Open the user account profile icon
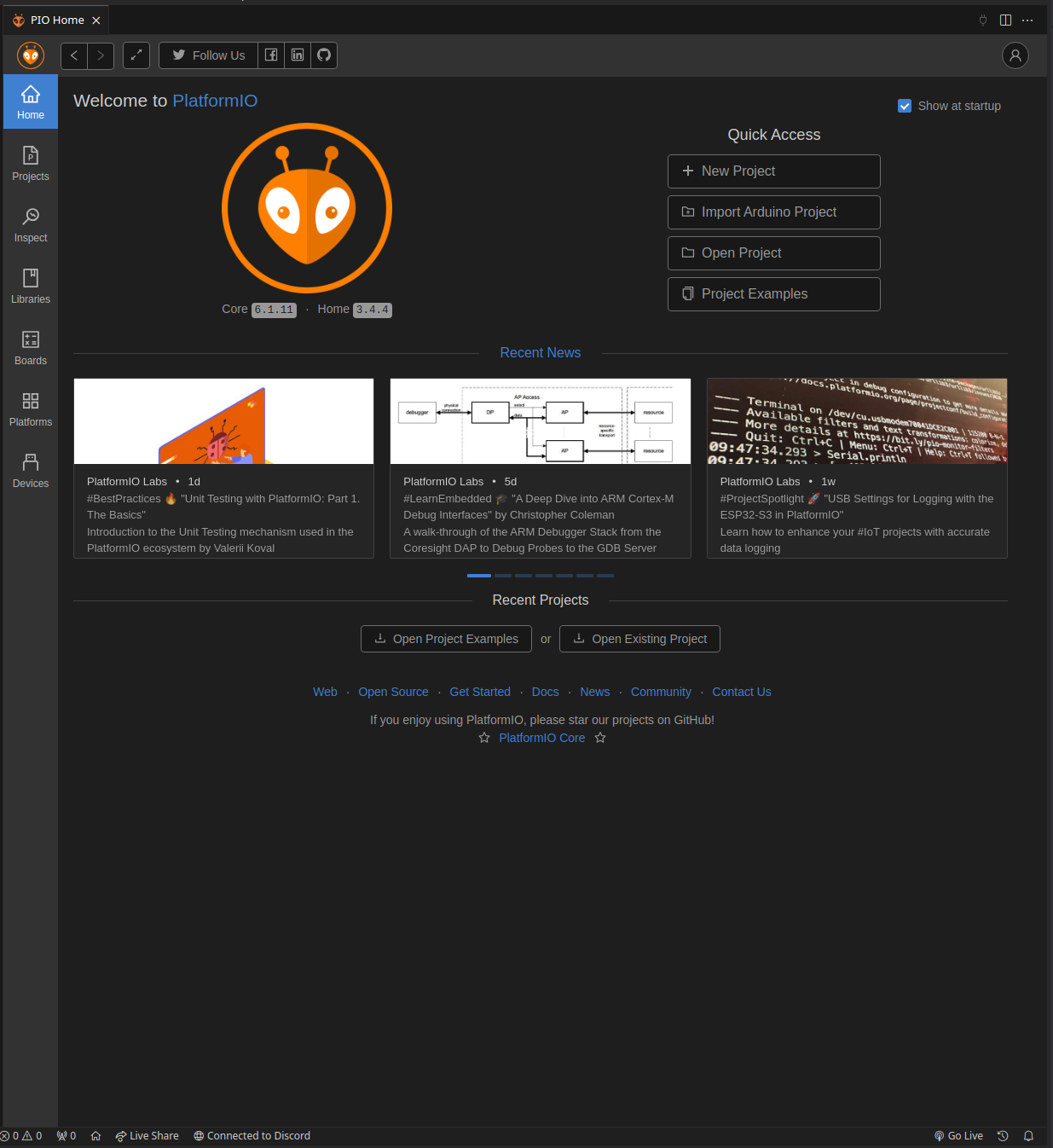1053x1148 pixels. click(1015, 55)
